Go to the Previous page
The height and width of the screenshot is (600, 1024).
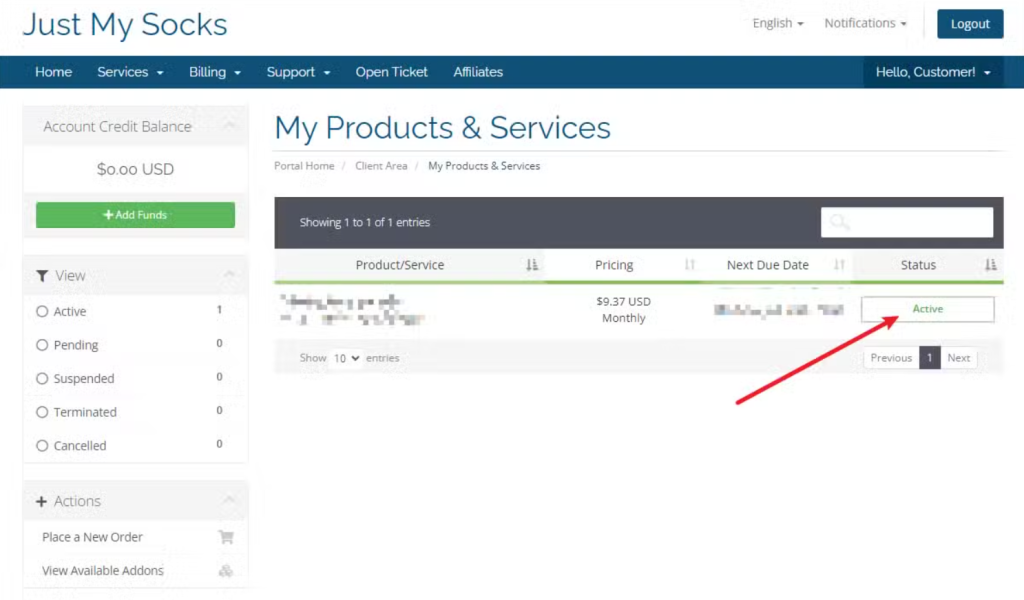891,358
